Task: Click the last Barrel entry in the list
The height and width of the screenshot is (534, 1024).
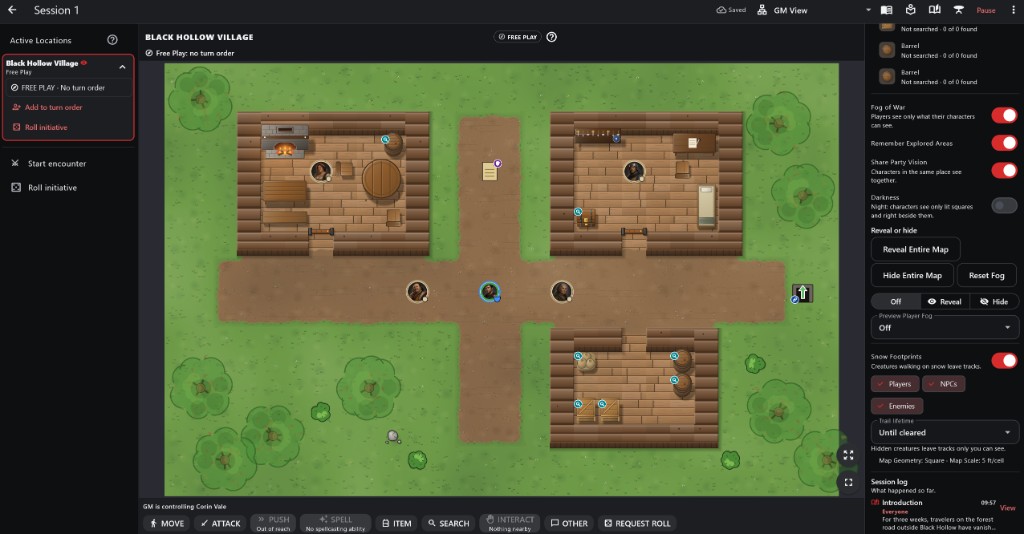Action: tap(944, 76)
